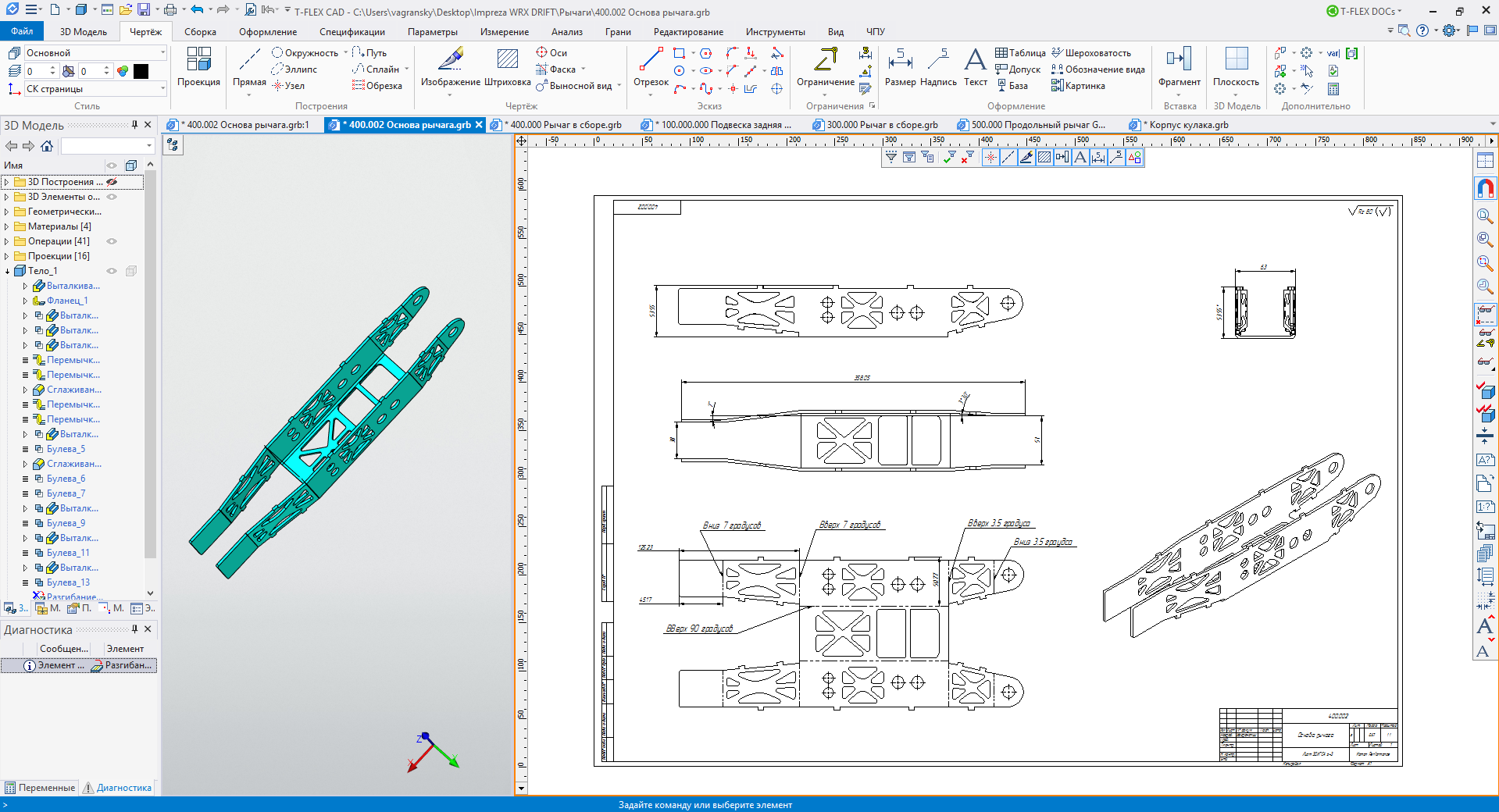
Task: Open the СК страницы dropdown
Action: click(163, 88)
